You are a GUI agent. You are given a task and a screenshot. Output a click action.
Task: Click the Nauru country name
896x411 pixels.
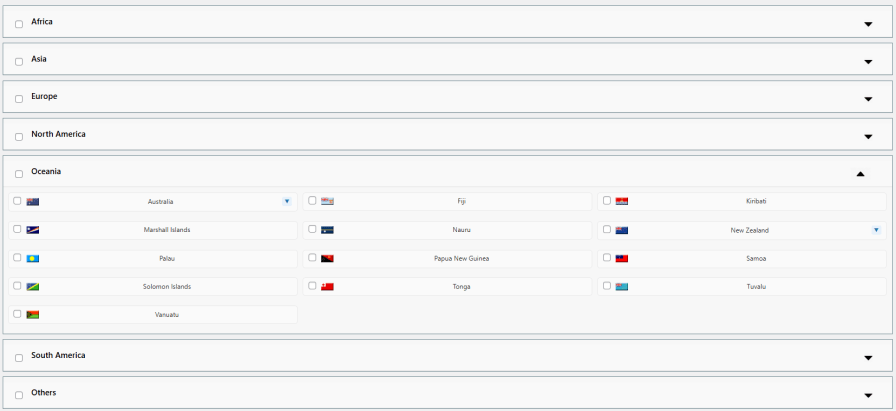461,230
